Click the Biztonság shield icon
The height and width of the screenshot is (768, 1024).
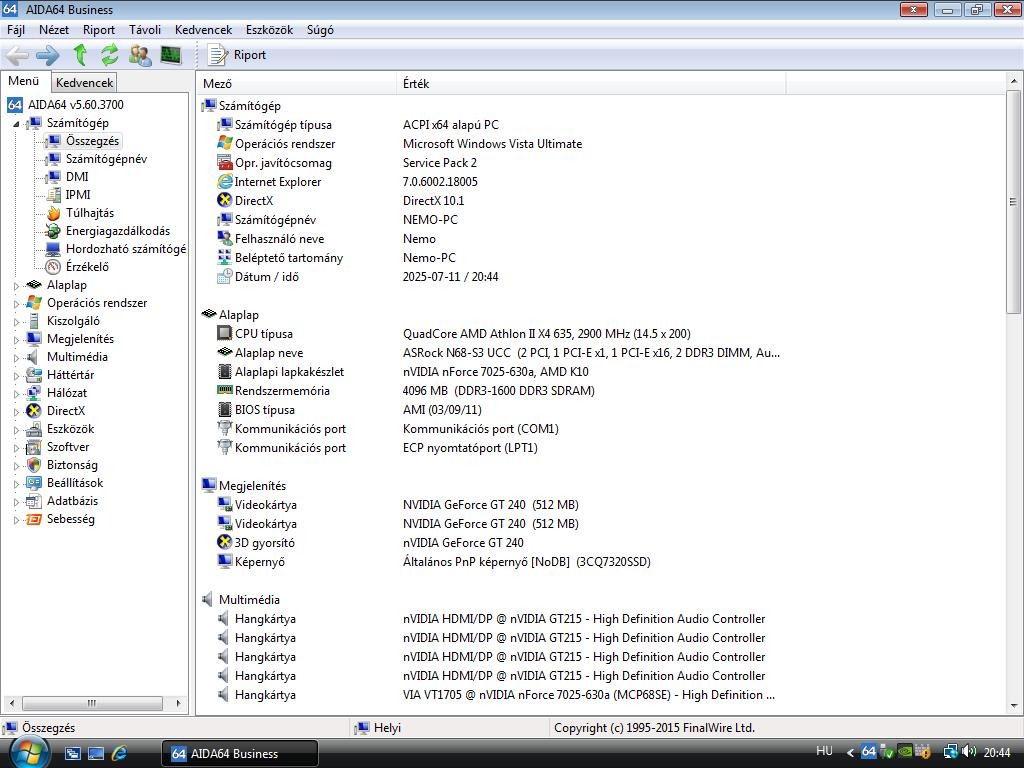click(34, 465)
